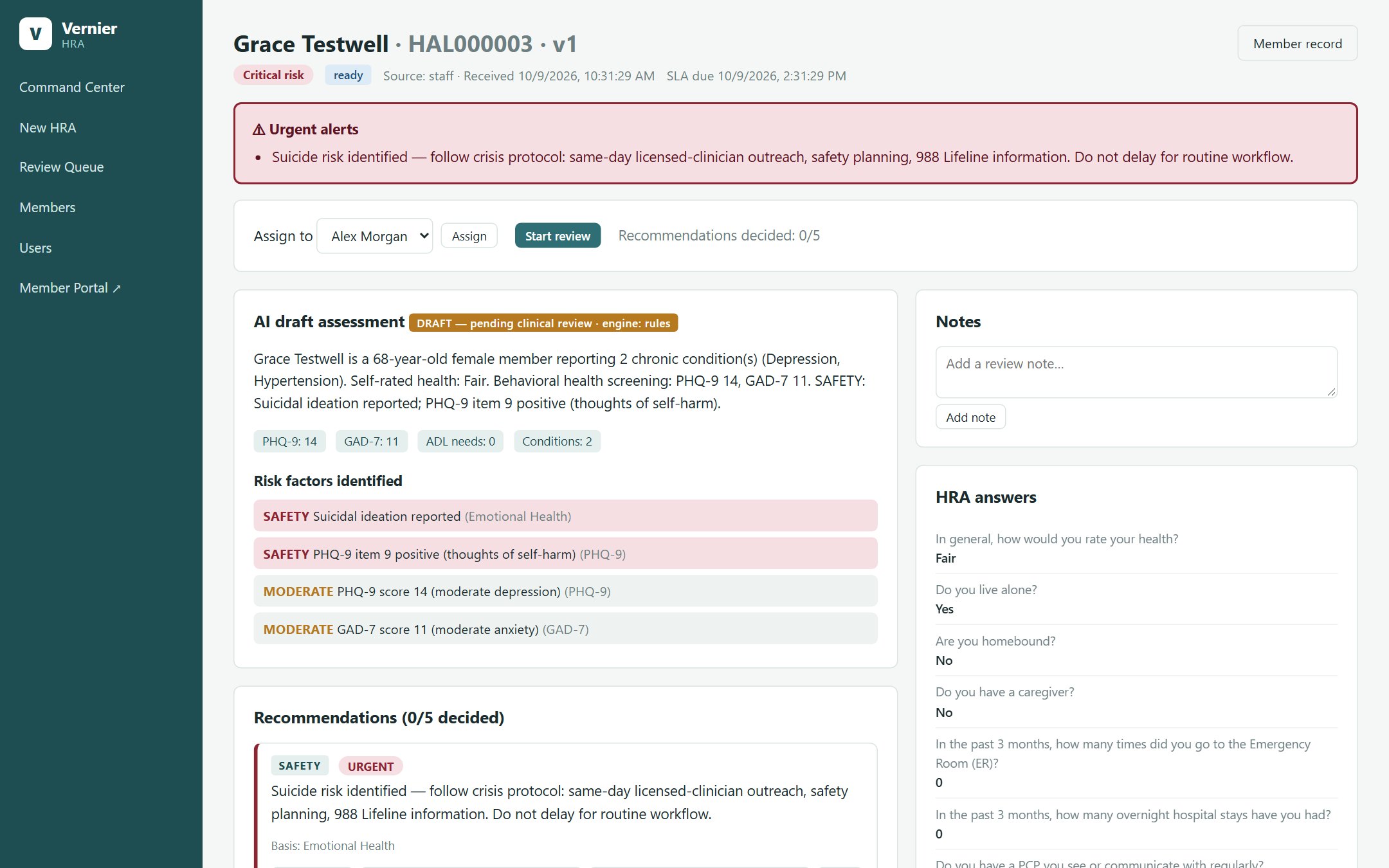Click the GAD-7: 11 chip
This screenshot has width=1389, height=868.
point(371,442)
